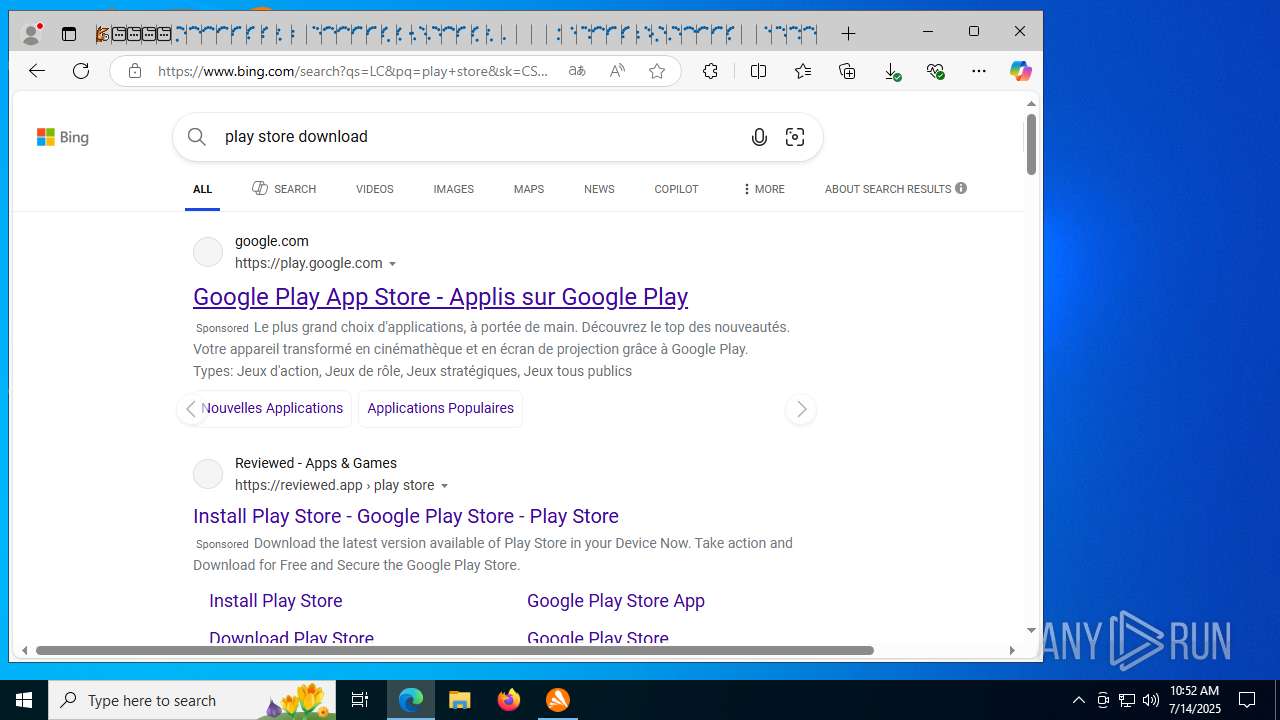
Task: Switch to the NEWS tab
Action: (599, 189)
